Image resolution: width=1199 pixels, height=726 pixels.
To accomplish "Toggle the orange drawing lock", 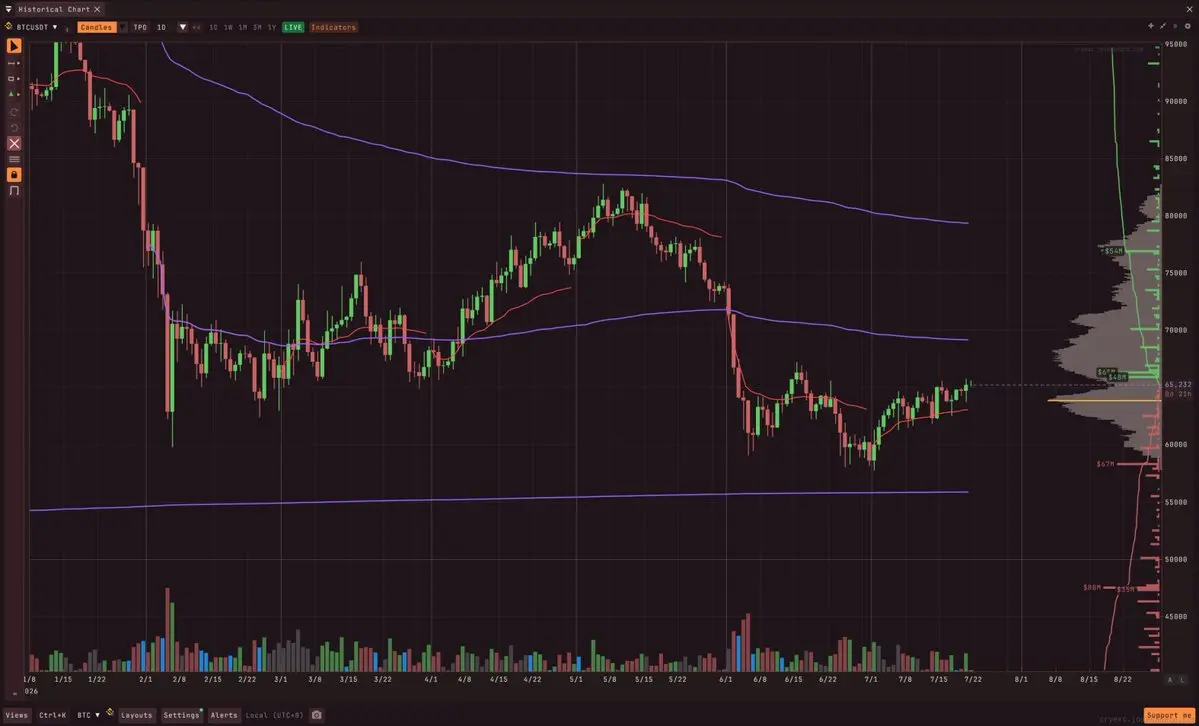I will [x=14, y=174].
